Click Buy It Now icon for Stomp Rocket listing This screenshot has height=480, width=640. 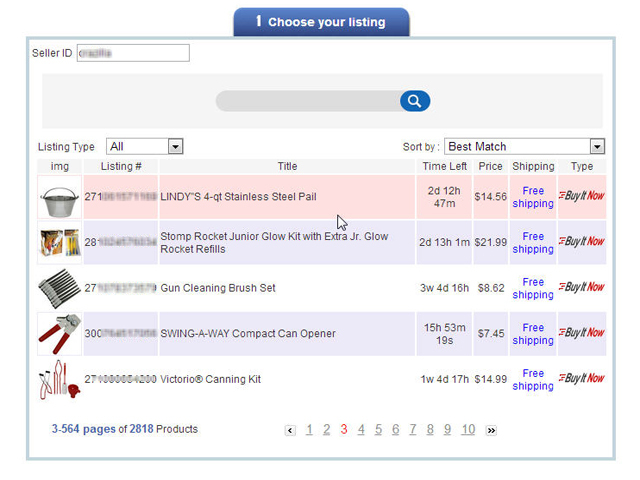click(x=582, y=242)
